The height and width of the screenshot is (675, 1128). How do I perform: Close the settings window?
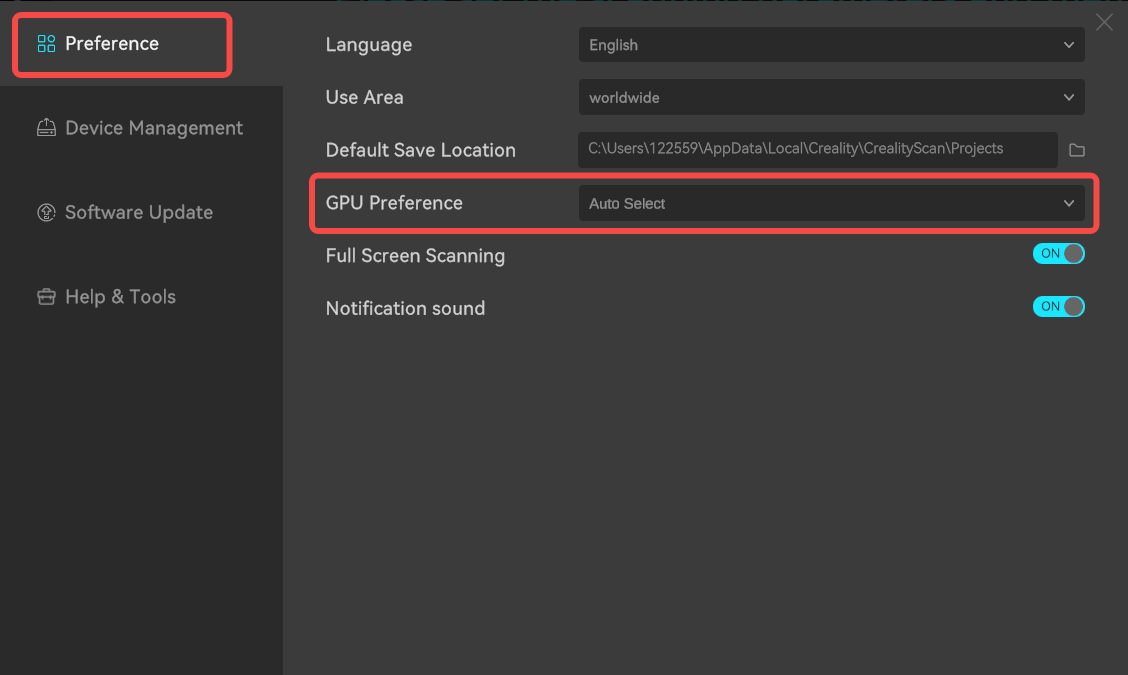[x=1104, y=22]
